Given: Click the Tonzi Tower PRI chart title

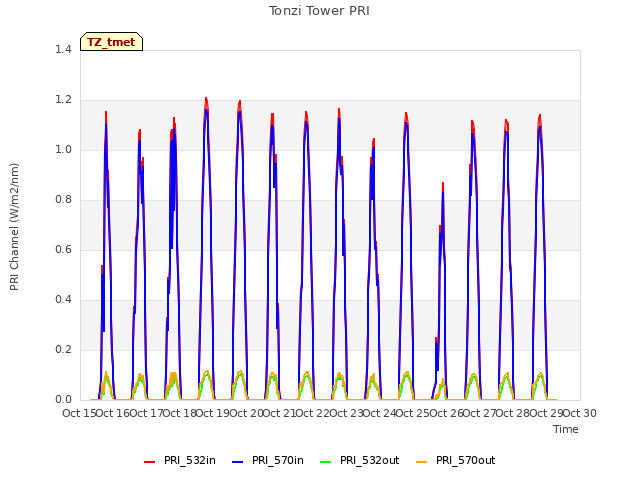Looking at the screenshot, I should 319,11.
